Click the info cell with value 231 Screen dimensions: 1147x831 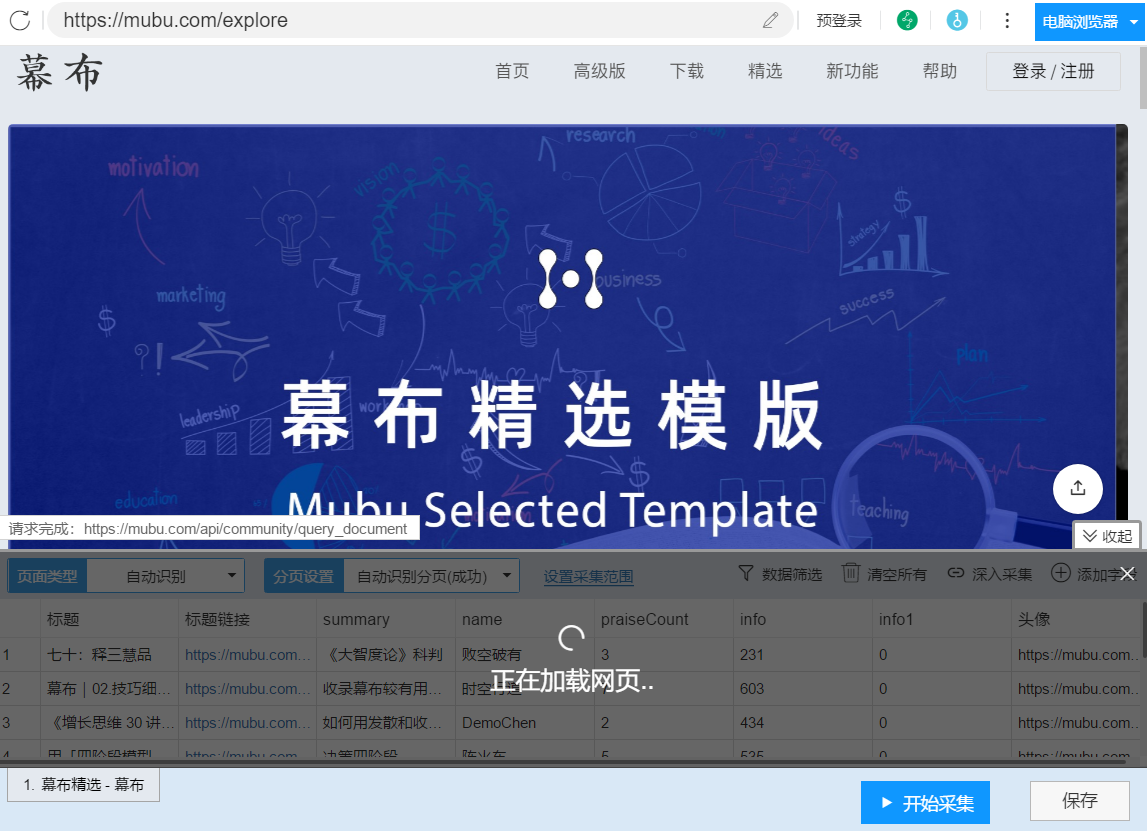pos(802,655)
